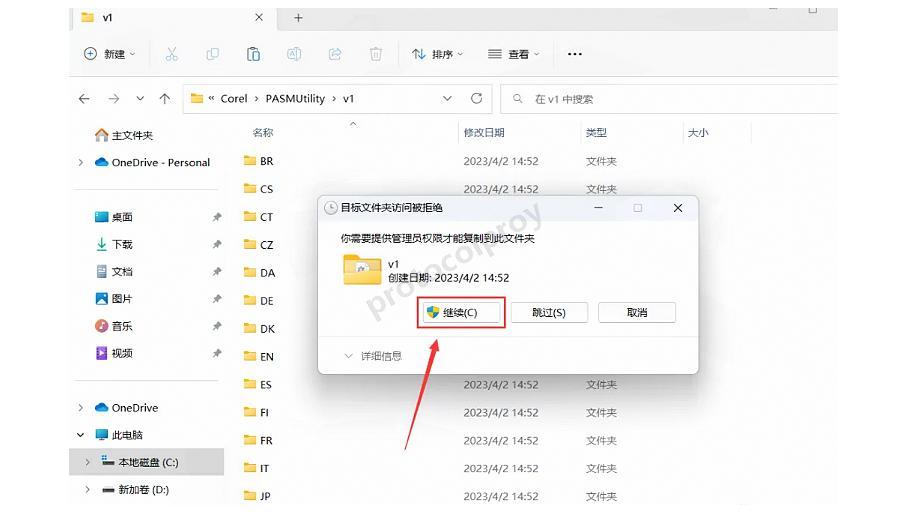907x514 pixels.
Task: Close the v1 tab
Action: pos(259,17)
